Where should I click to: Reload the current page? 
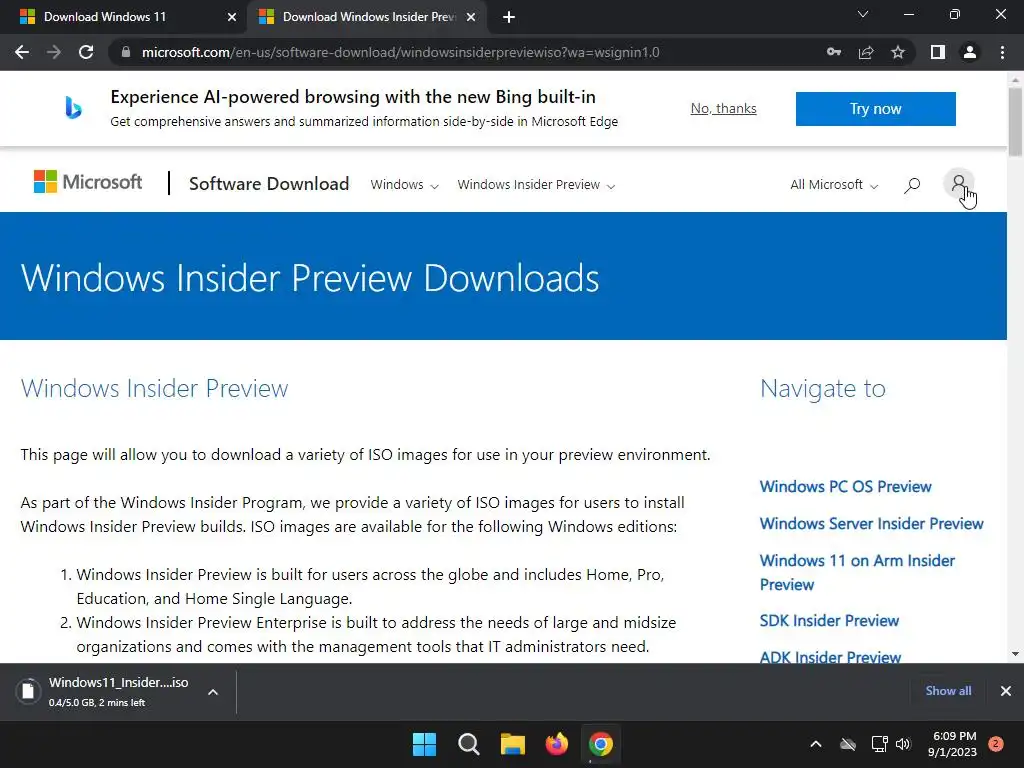[x=86, y=52]
